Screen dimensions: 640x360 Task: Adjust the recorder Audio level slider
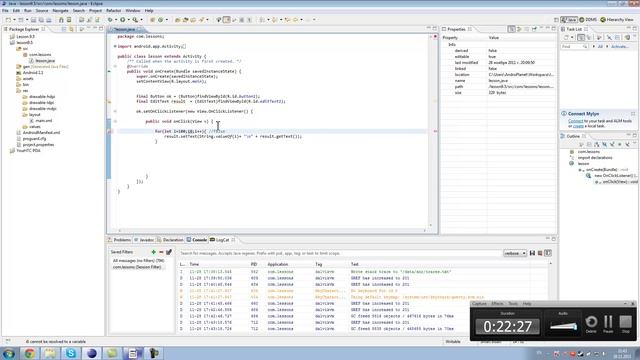563,326
